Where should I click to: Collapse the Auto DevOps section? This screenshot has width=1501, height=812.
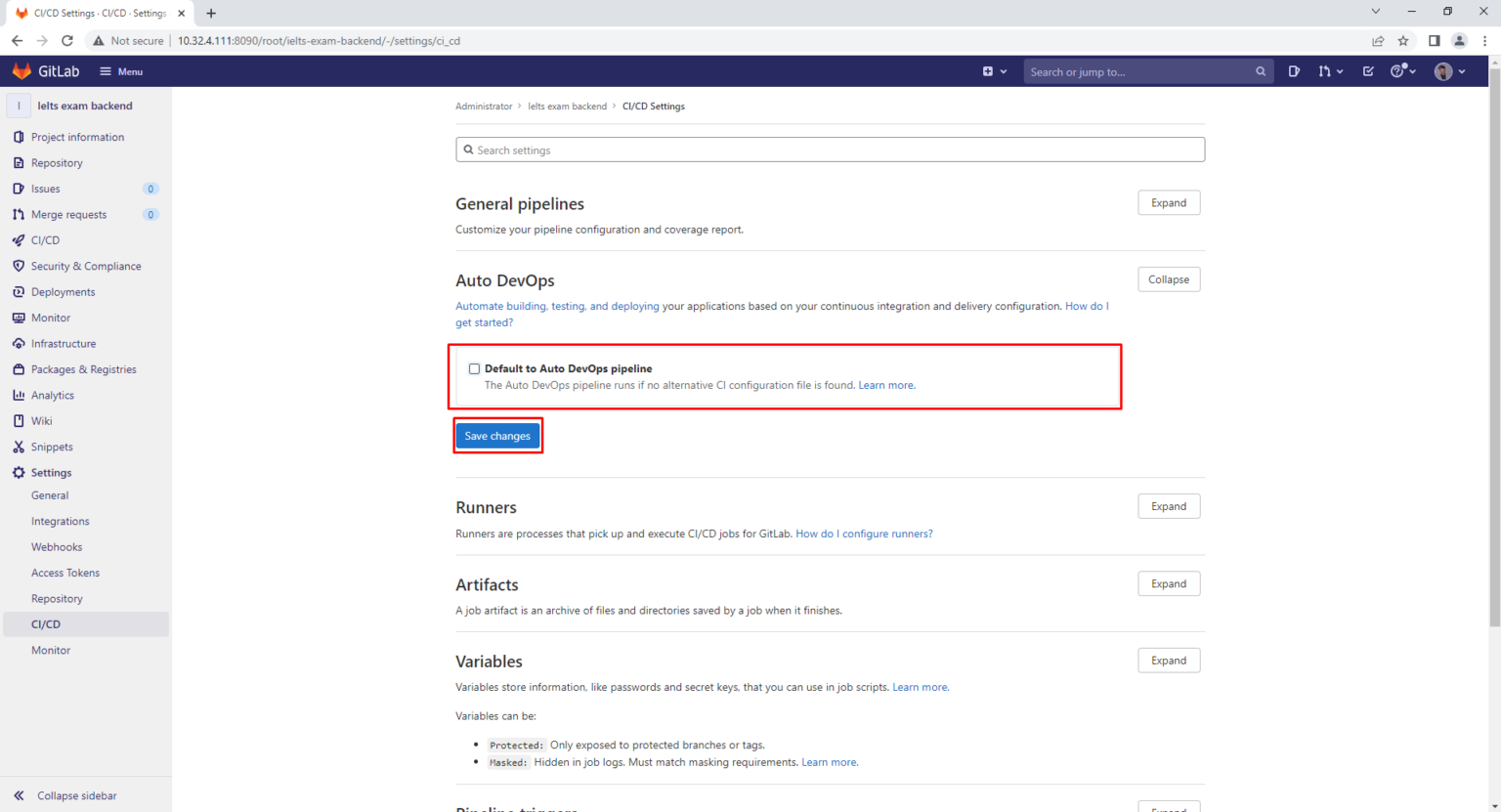pyautogui.click(x=1169, y=279)
